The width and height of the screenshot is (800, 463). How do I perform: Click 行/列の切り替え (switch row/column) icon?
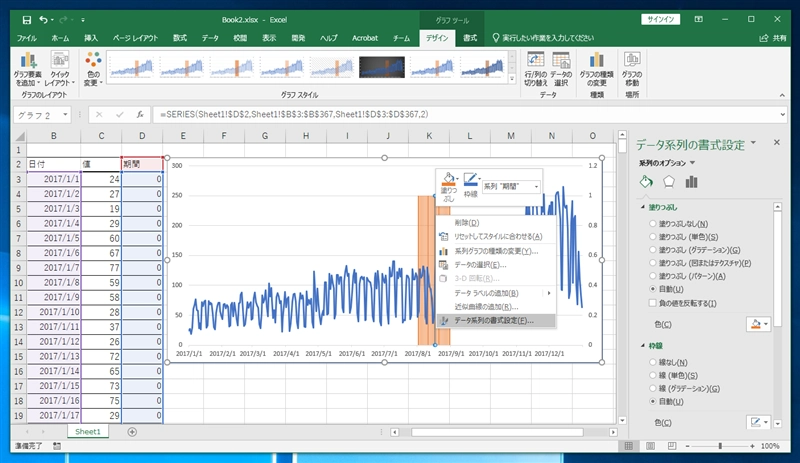(x=536, y=69)
